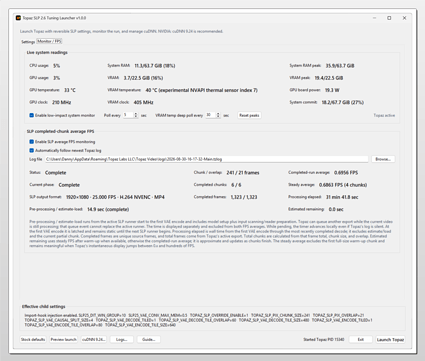Screen dimensions: 425x361
Task: Maximize the Topaz SLP Tuning Launcher window
Action: [389, 18]
